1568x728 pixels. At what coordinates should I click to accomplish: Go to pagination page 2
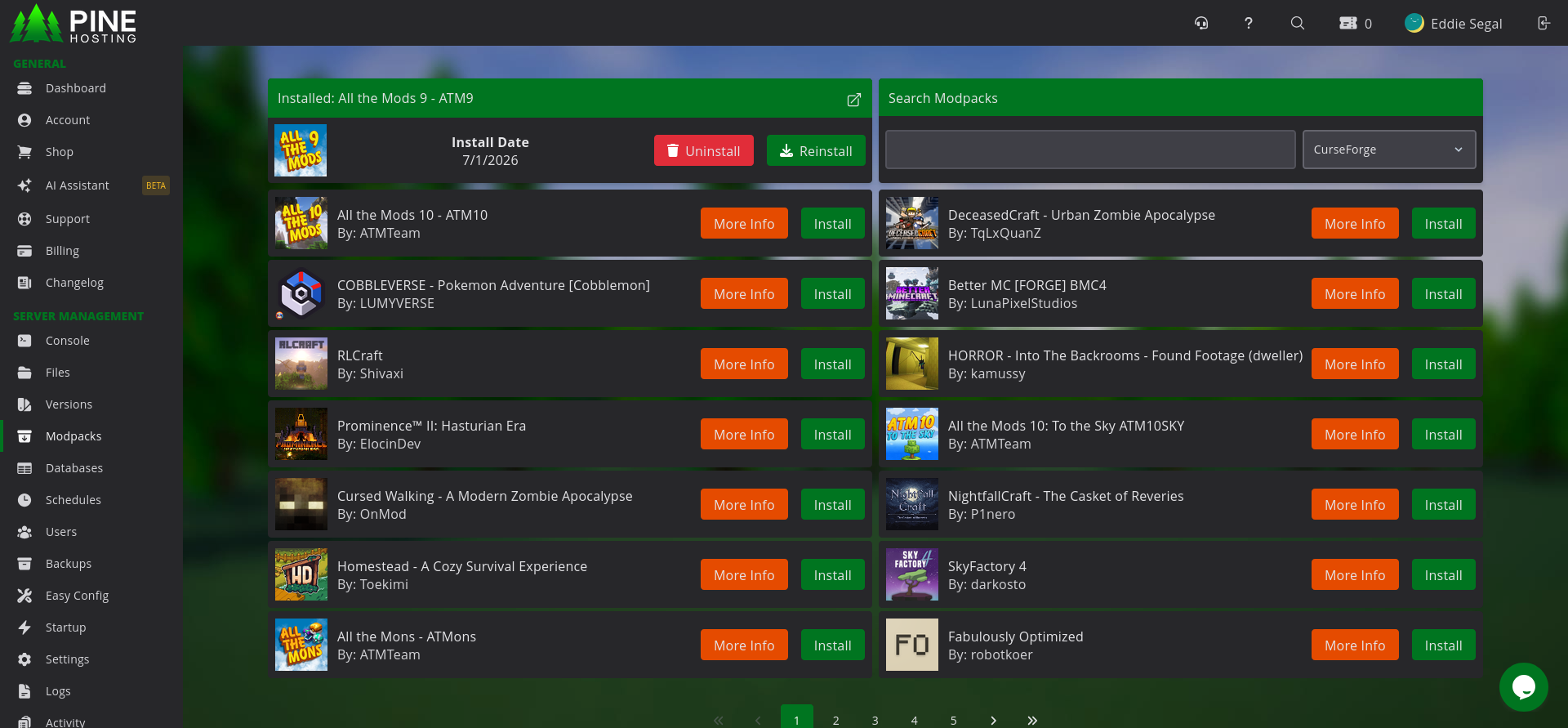(x=835, y=720)
